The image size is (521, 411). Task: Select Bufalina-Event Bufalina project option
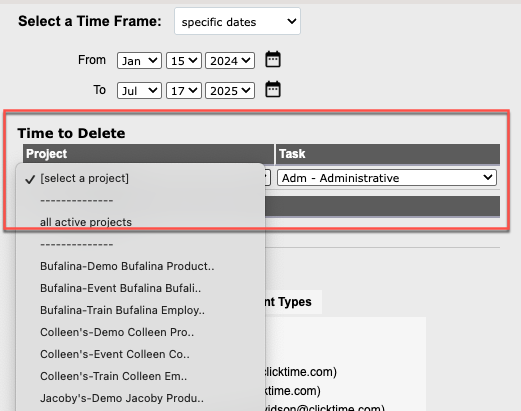[140, 288]
